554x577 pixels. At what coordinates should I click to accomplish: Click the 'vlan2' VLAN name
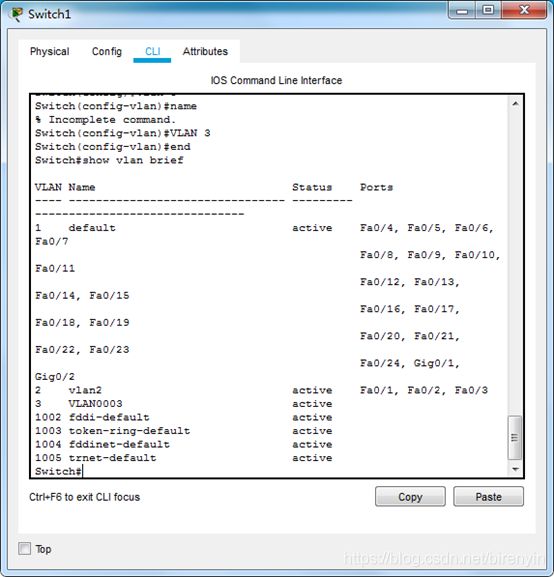pyautogui.click(x=85, y=390)
